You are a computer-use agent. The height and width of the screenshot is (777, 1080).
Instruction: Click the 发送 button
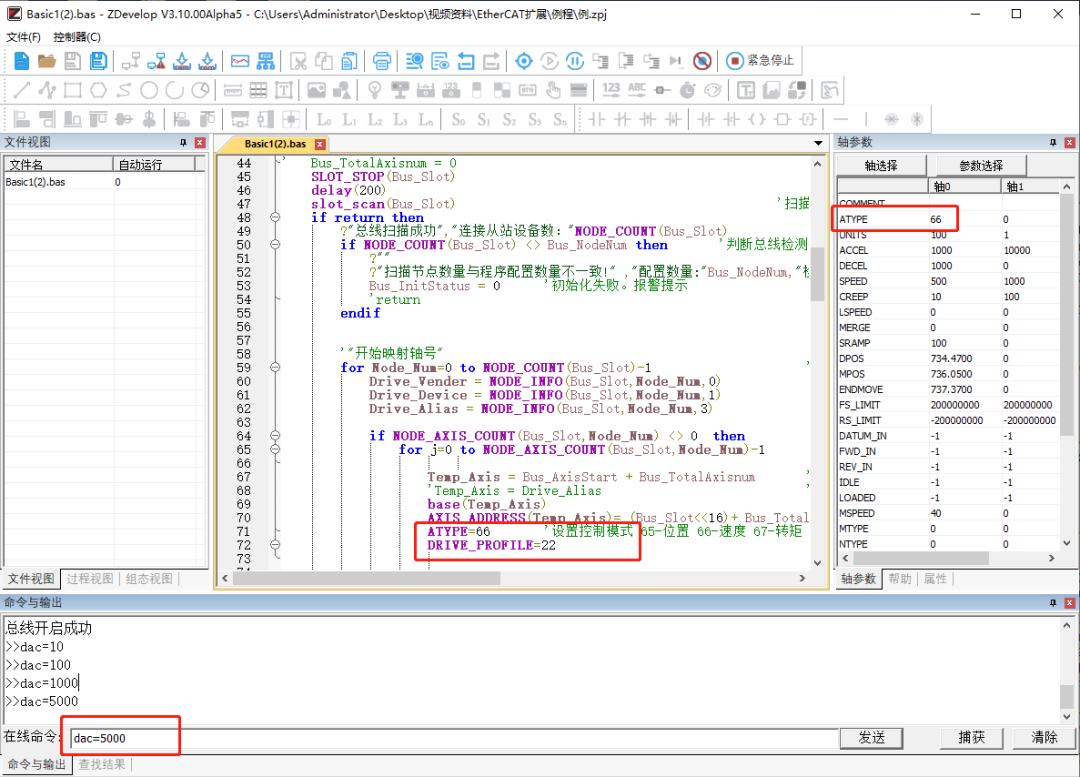(x=872, y=737)
